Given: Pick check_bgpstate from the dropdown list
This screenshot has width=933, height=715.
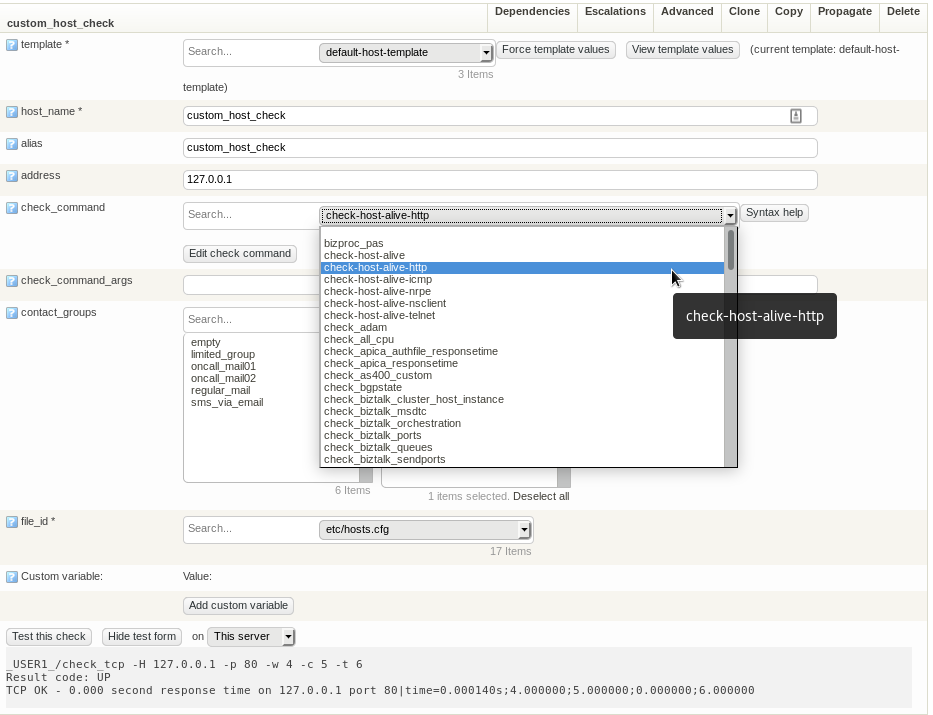Looking at the screenshot, I should pyautogui.click(x=522, y=388).
